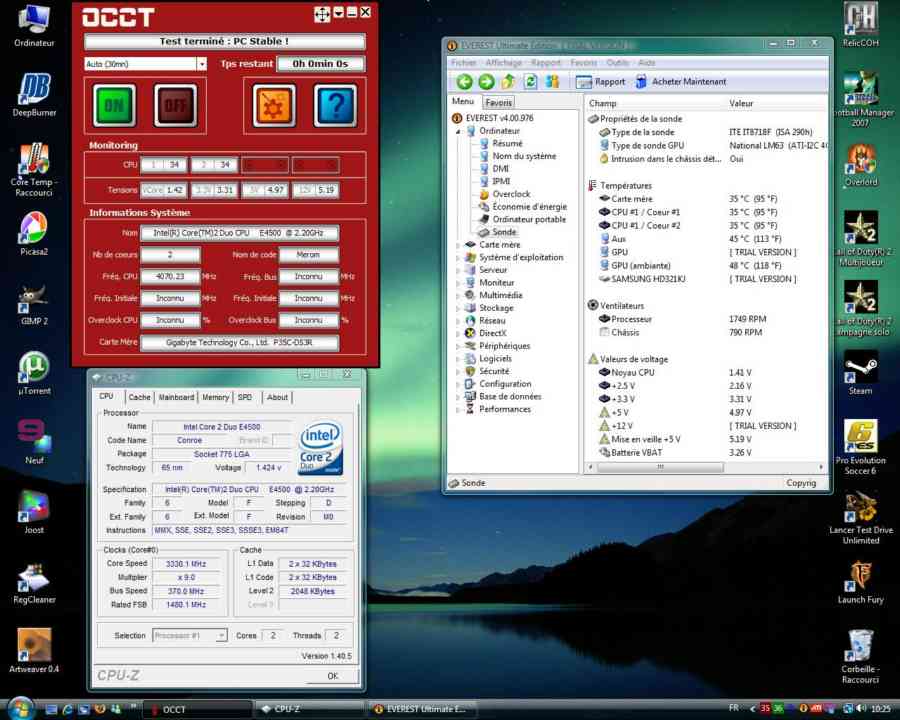Switch to CPU-Z Mainboard tab
This screenshot has width=900, height=720.
point(176,397)
